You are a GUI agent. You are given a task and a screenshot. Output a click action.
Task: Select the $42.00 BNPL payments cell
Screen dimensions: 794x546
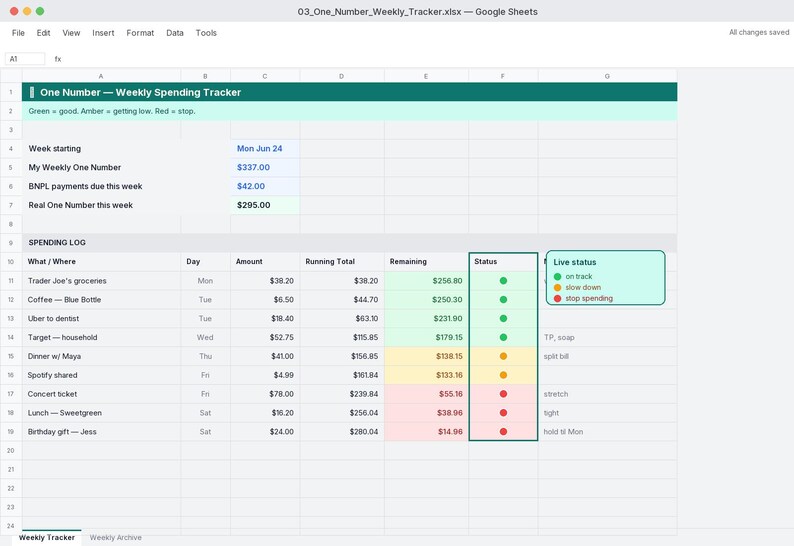[x=265, y=186]
